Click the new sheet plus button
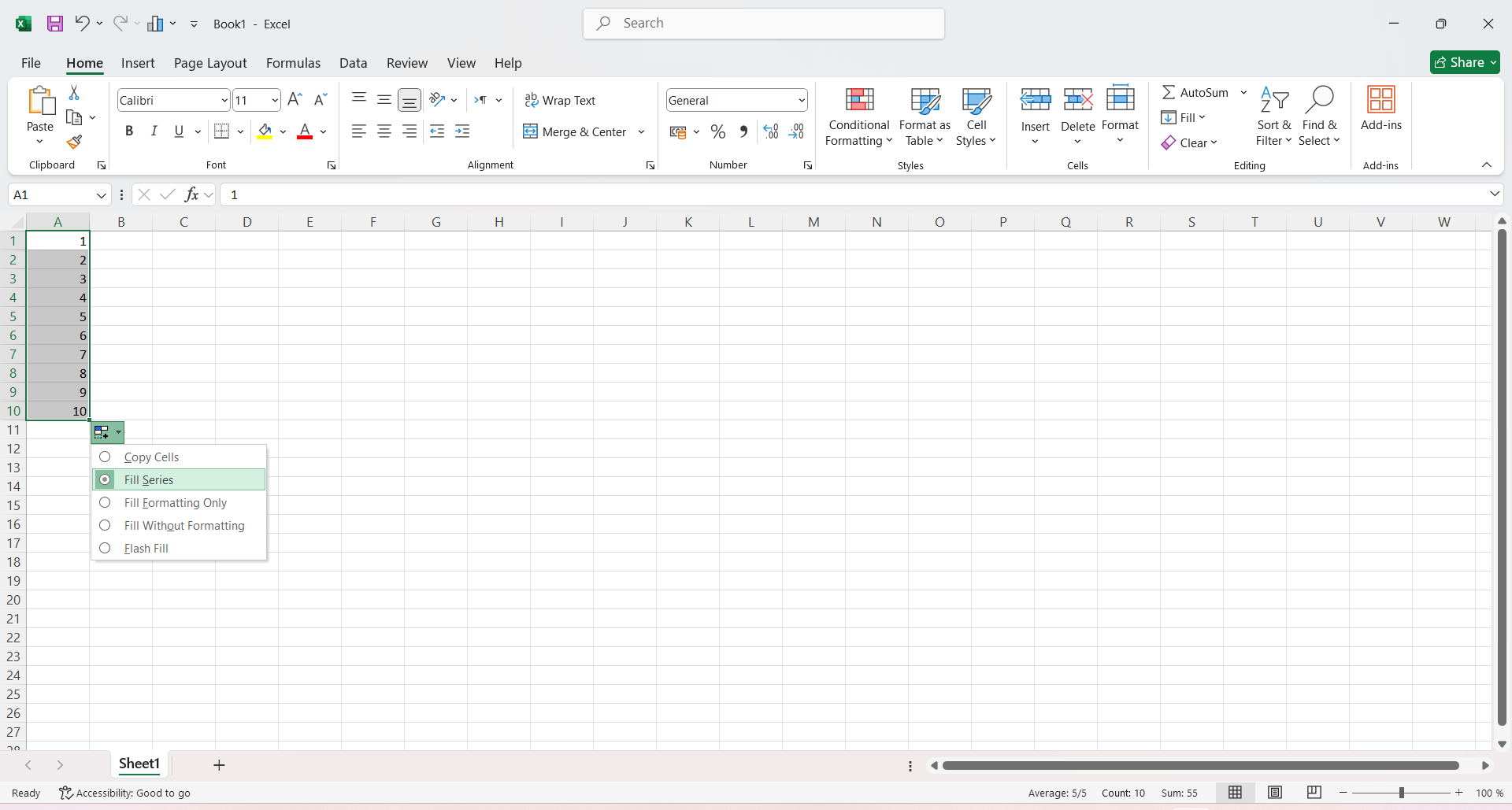 pos(219,765)
